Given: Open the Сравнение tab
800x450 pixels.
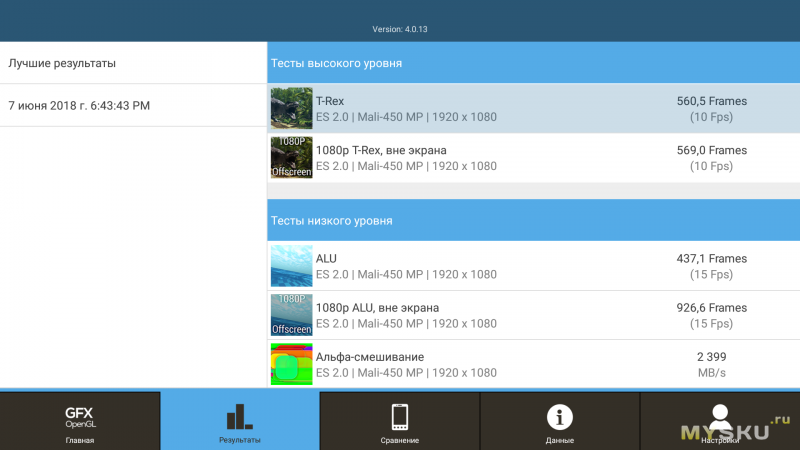Looking at the screenshot, I should [x=399, y=421].
